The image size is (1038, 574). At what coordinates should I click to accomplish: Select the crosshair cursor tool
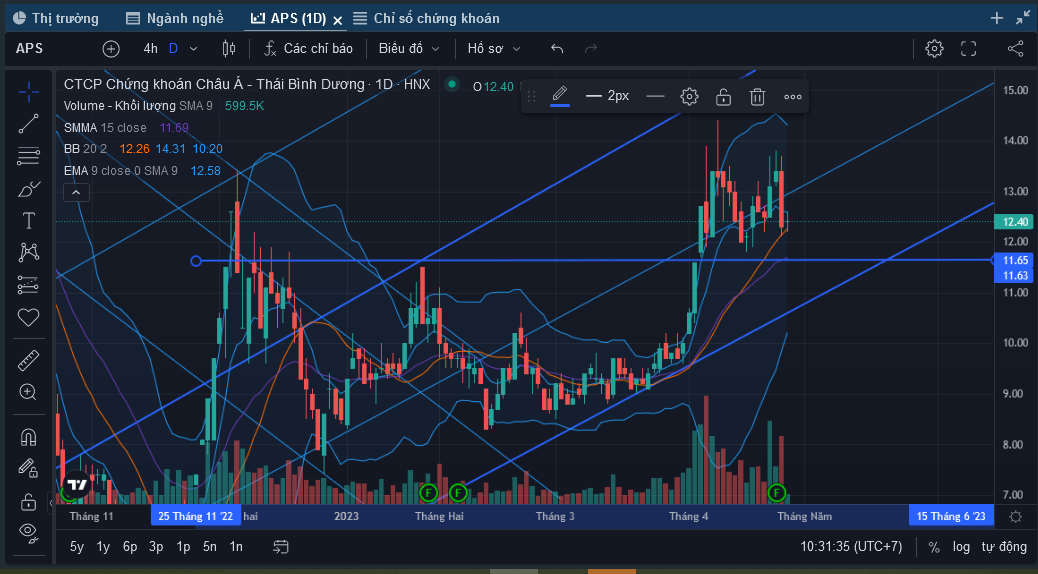click(x=28, y=91)
